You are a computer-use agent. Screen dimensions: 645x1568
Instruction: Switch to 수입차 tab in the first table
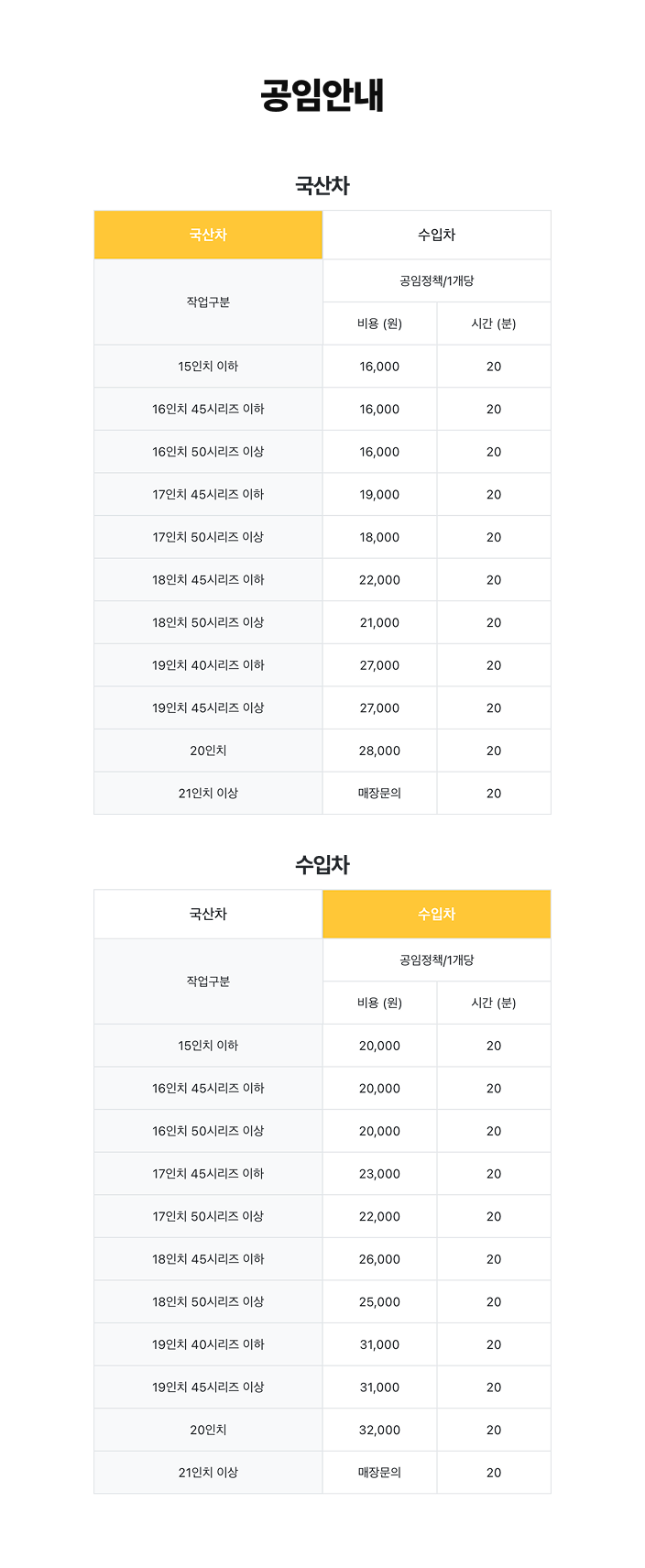(x=436, y=235)
